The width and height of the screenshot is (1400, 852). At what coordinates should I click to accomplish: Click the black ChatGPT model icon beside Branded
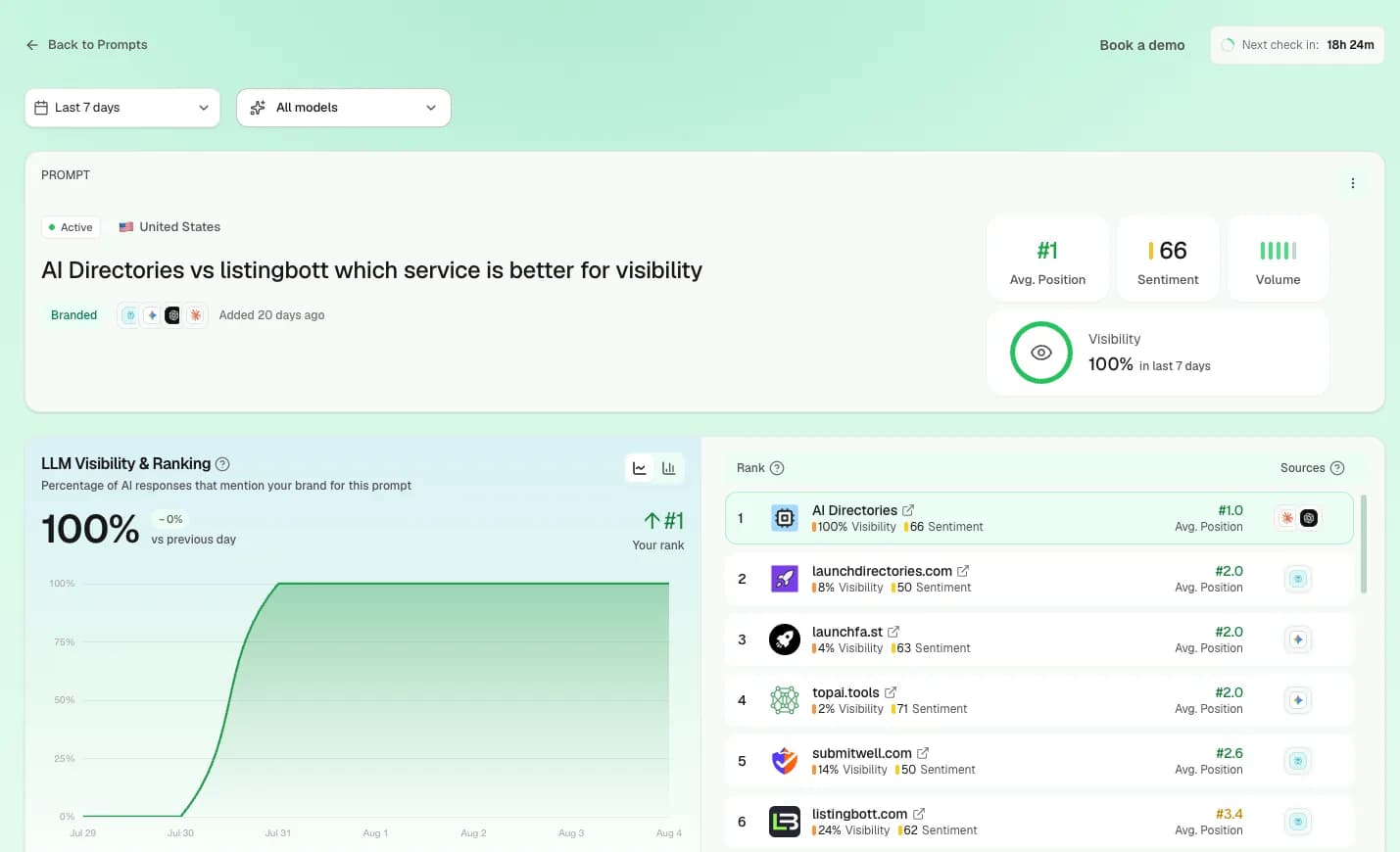(x=172, y=315)
